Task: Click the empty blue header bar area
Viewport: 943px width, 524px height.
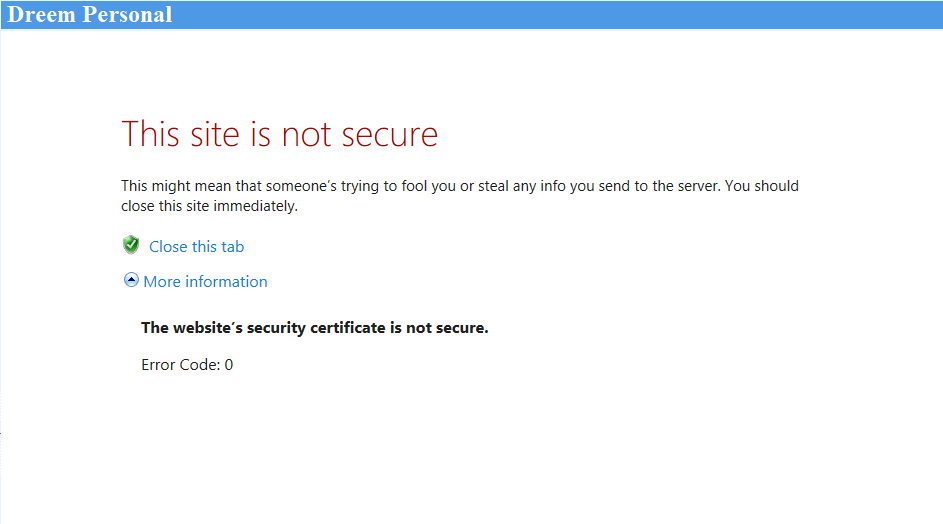Action: click(560, 15)
